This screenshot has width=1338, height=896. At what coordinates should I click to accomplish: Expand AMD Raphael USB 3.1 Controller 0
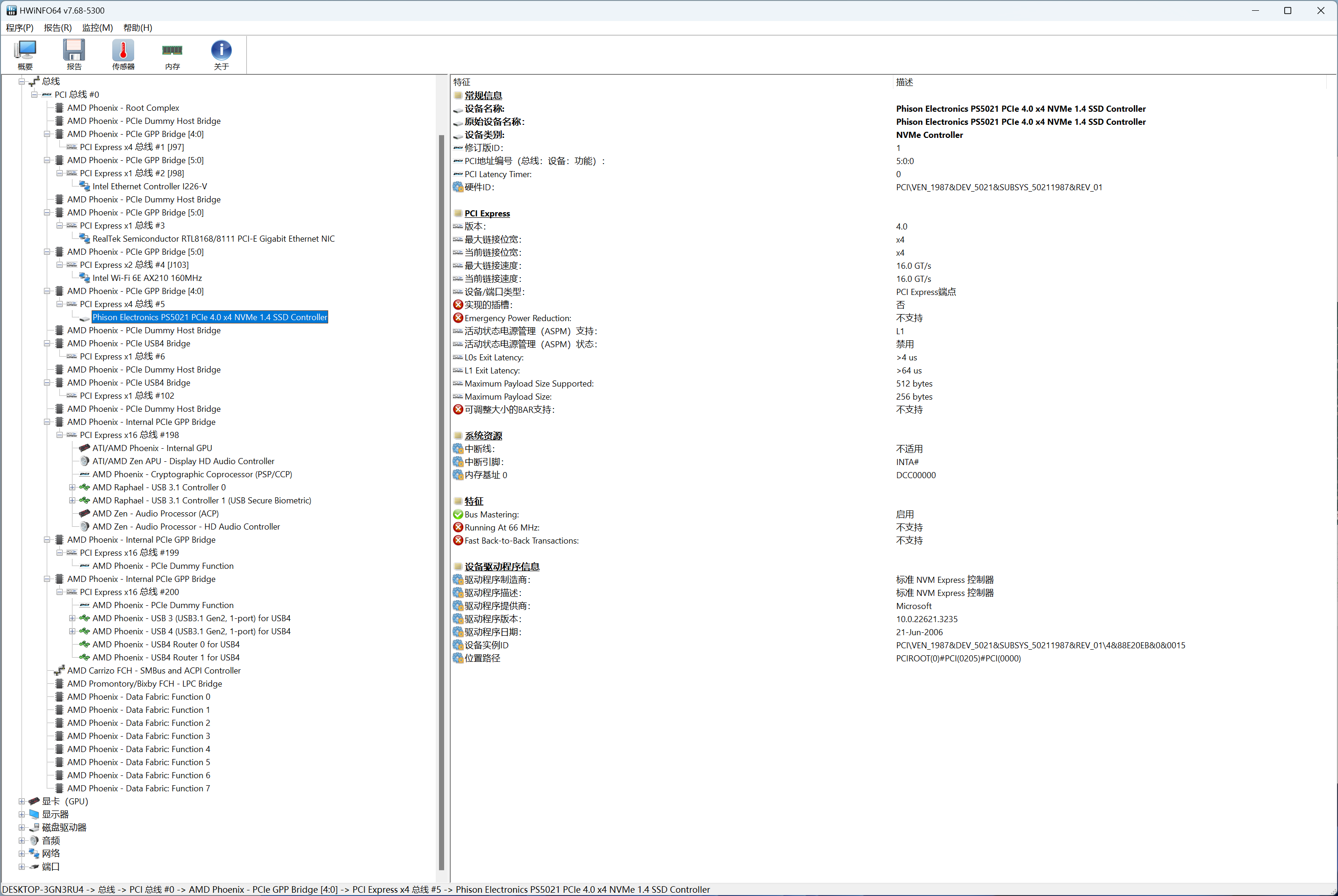72,487
